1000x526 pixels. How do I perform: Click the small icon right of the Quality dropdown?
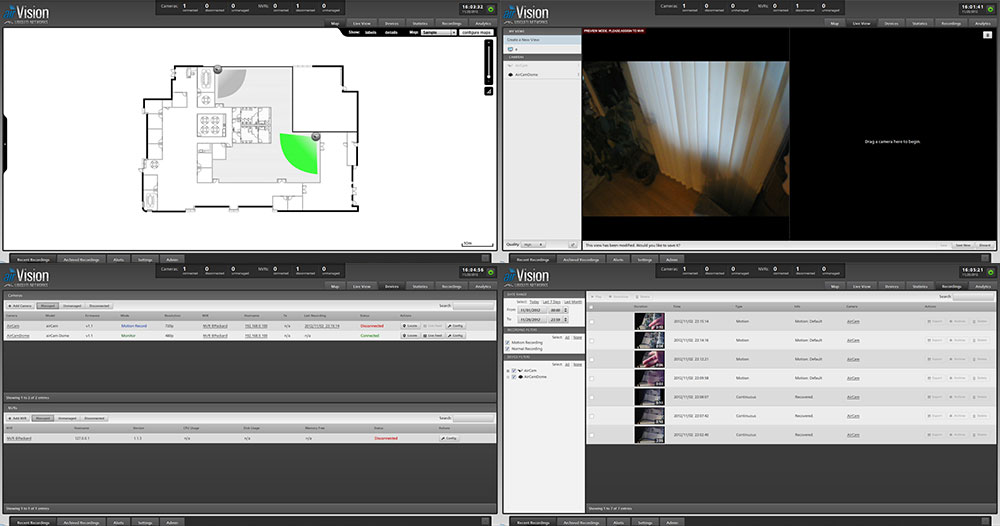pyautogui.click(x=572, y=244)
